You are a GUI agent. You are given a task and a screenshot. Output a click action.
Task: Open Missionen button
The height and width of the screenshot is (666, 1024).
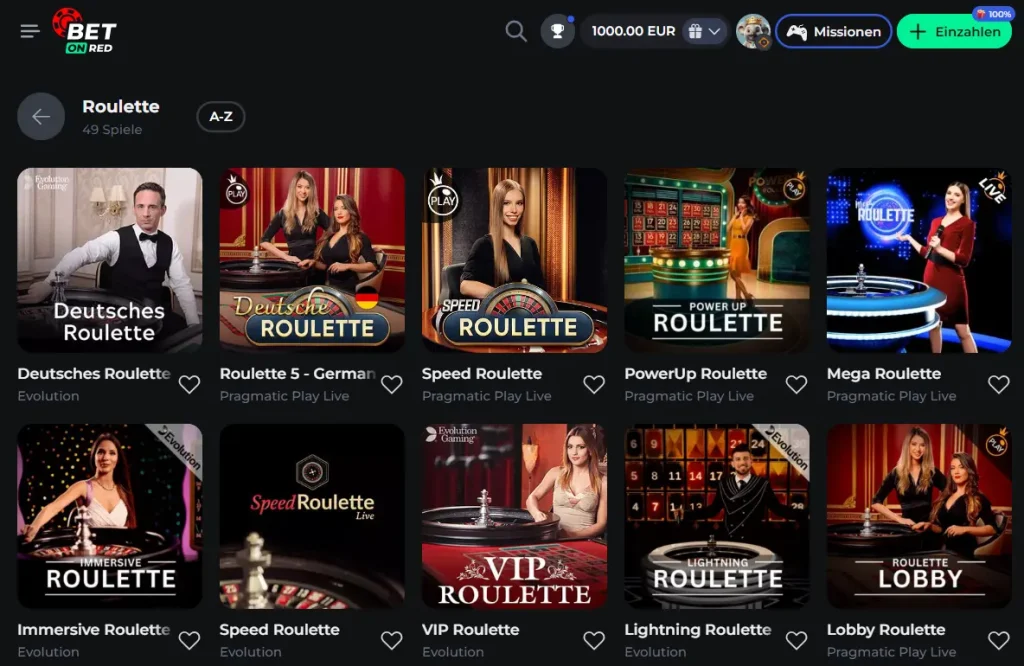point(833,31)
